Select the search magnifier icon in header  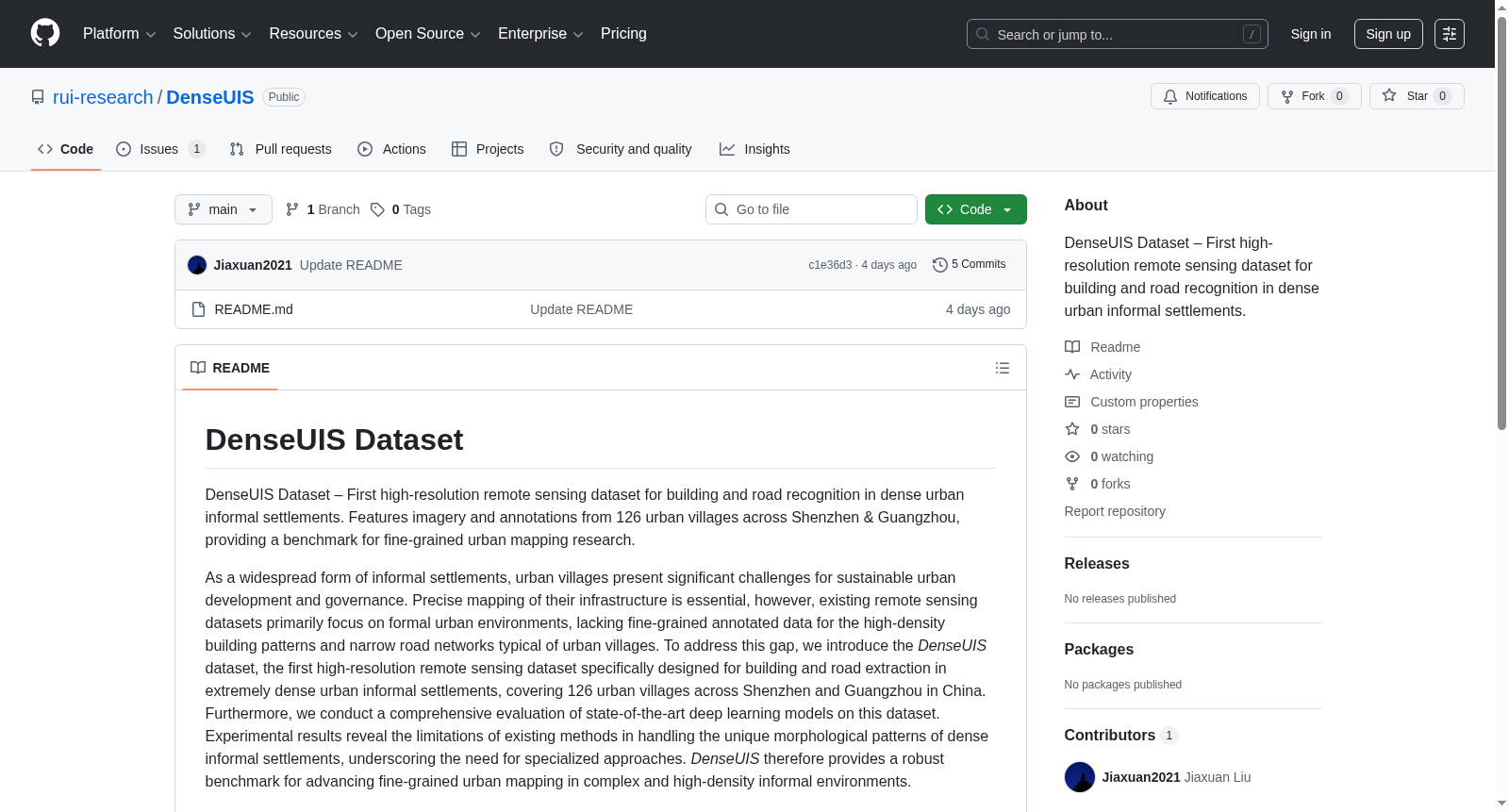[x=983, y=34]
